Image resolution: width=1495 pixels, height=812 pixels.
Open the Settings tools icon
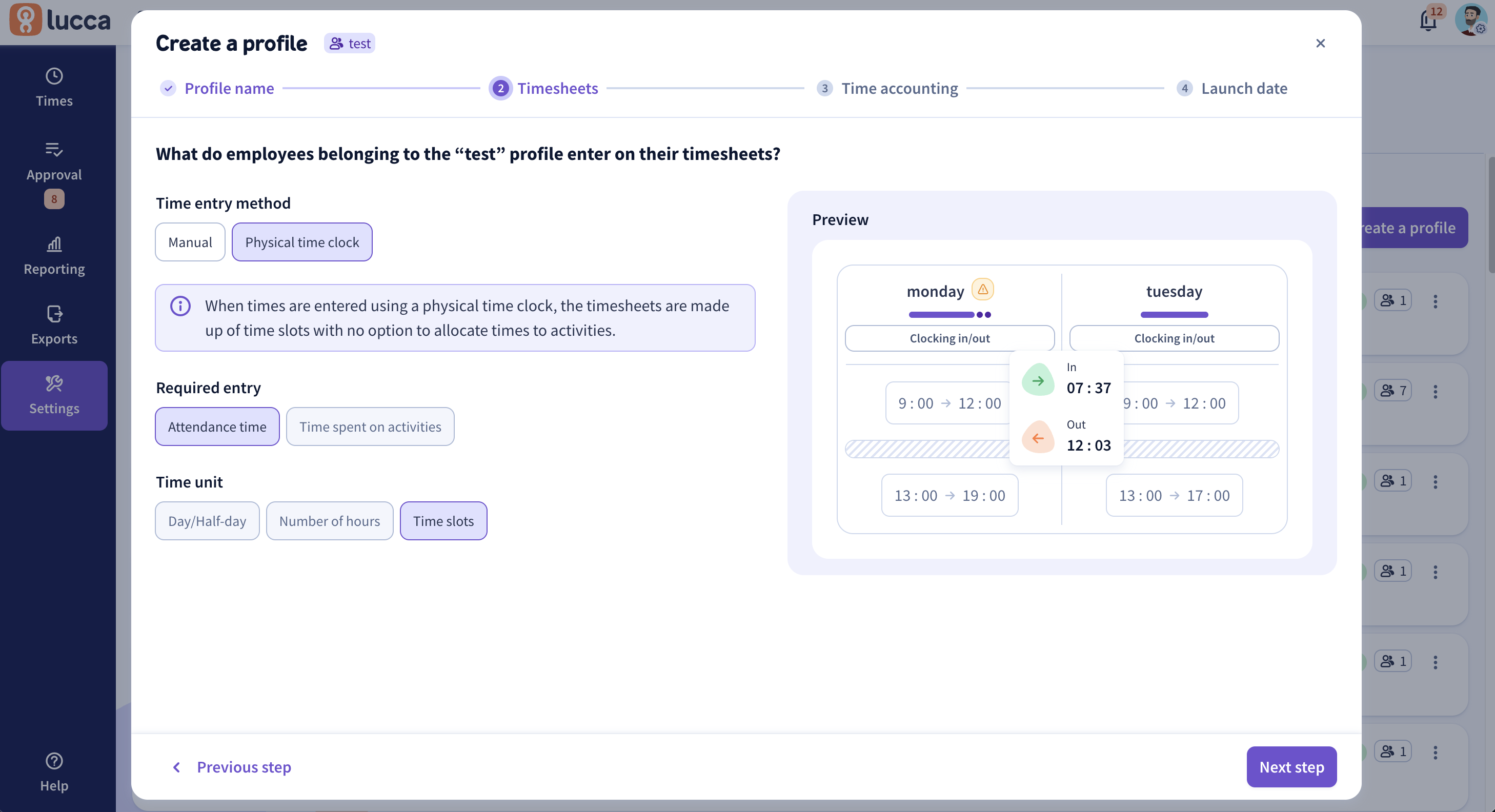pyautogui.click(x=54, y=383)
